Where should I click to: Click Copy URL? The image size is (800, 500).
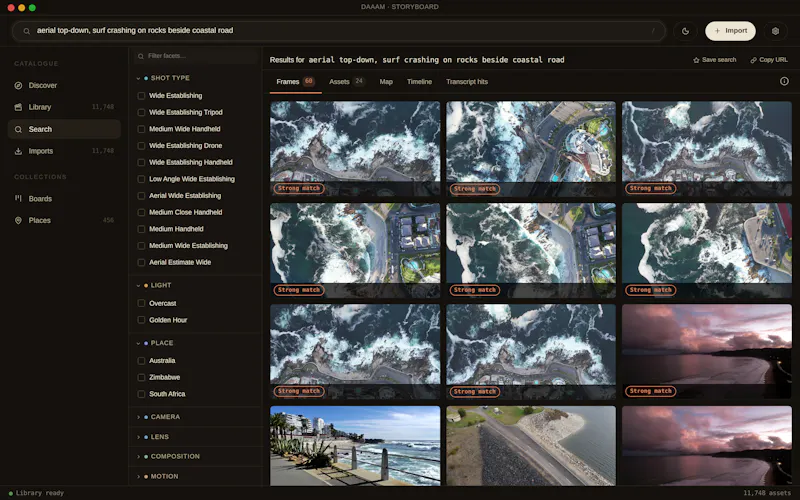coord(769,60)
